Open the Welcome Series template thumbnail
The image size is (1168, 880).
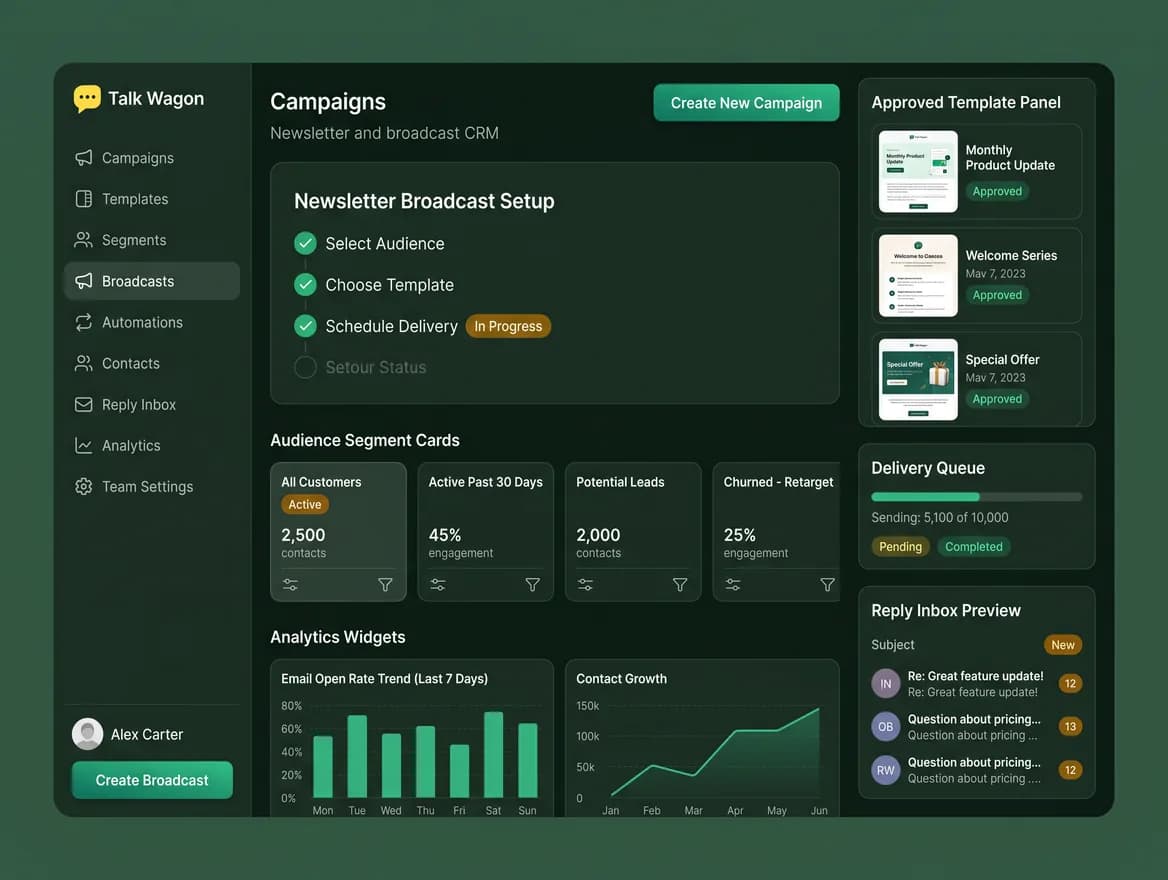(x=918, y=276)
